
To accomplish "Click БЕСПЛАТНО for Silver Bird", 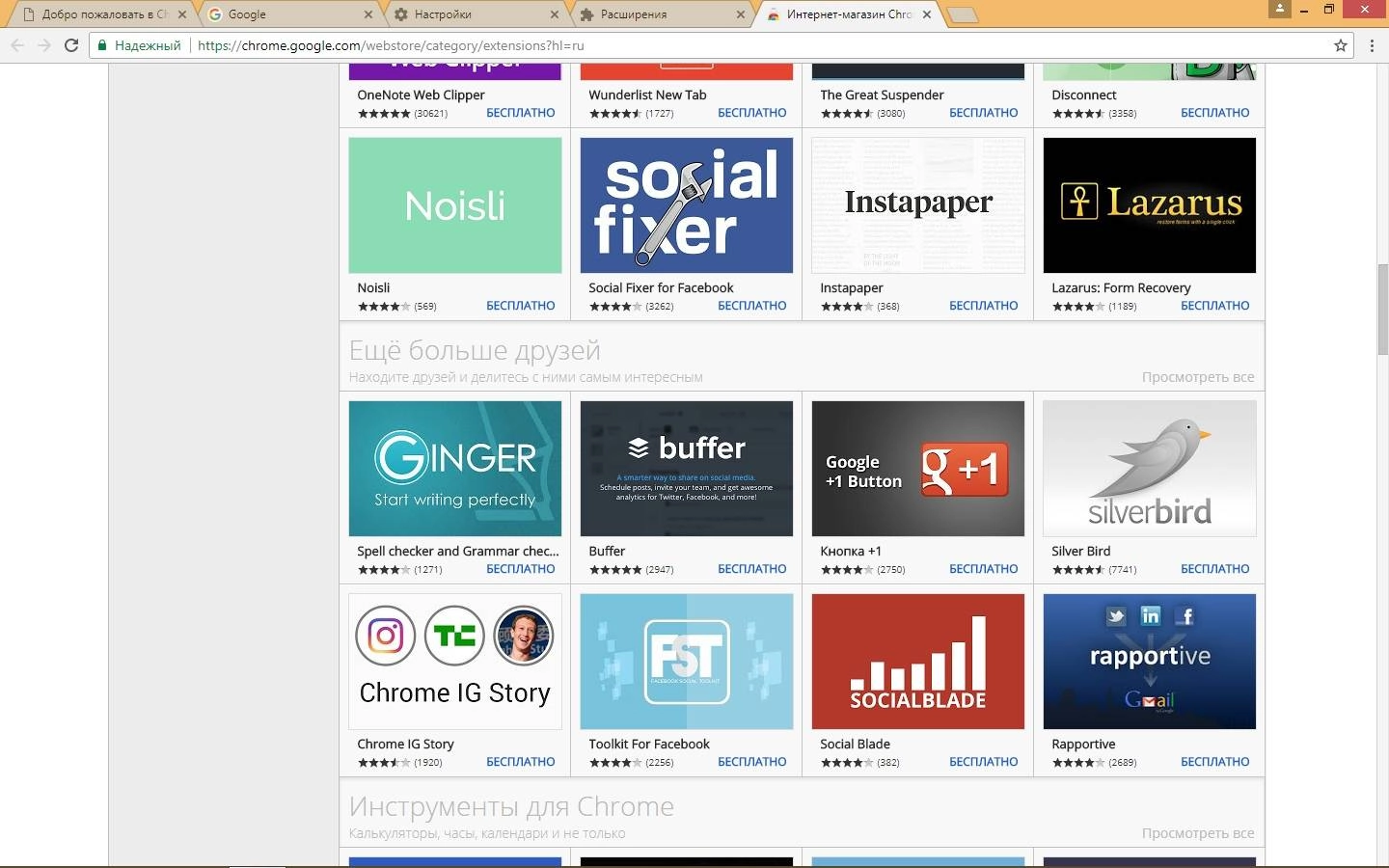I will click(x=1215, y=569).
